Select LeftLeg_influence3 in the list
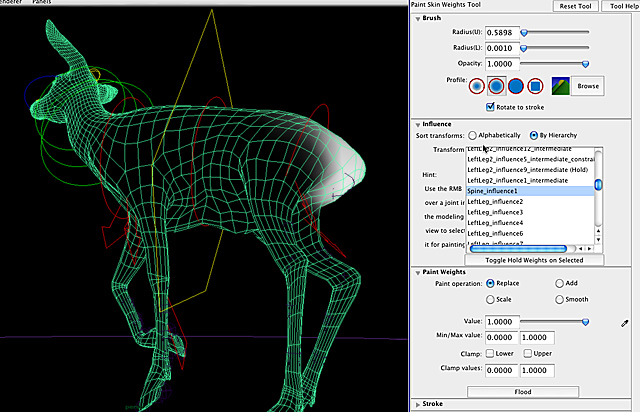Screen dimensions: 640x412 click(530, 212)
